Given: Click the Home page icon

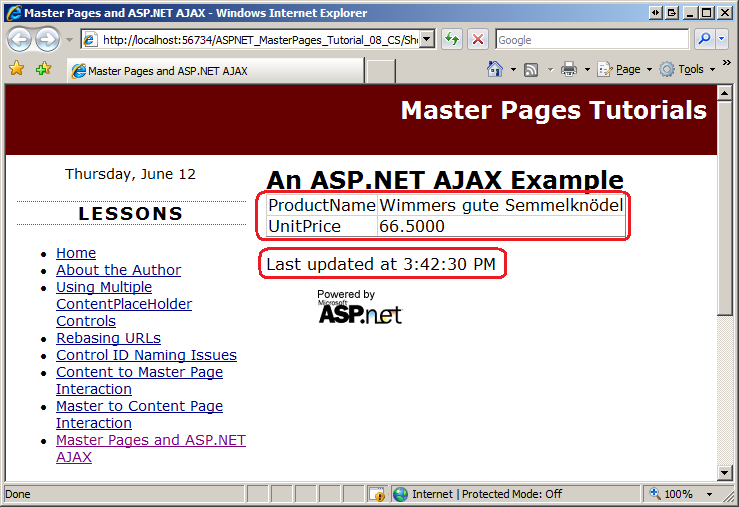Looking at the screenshot, I should [x=495, y=70].
